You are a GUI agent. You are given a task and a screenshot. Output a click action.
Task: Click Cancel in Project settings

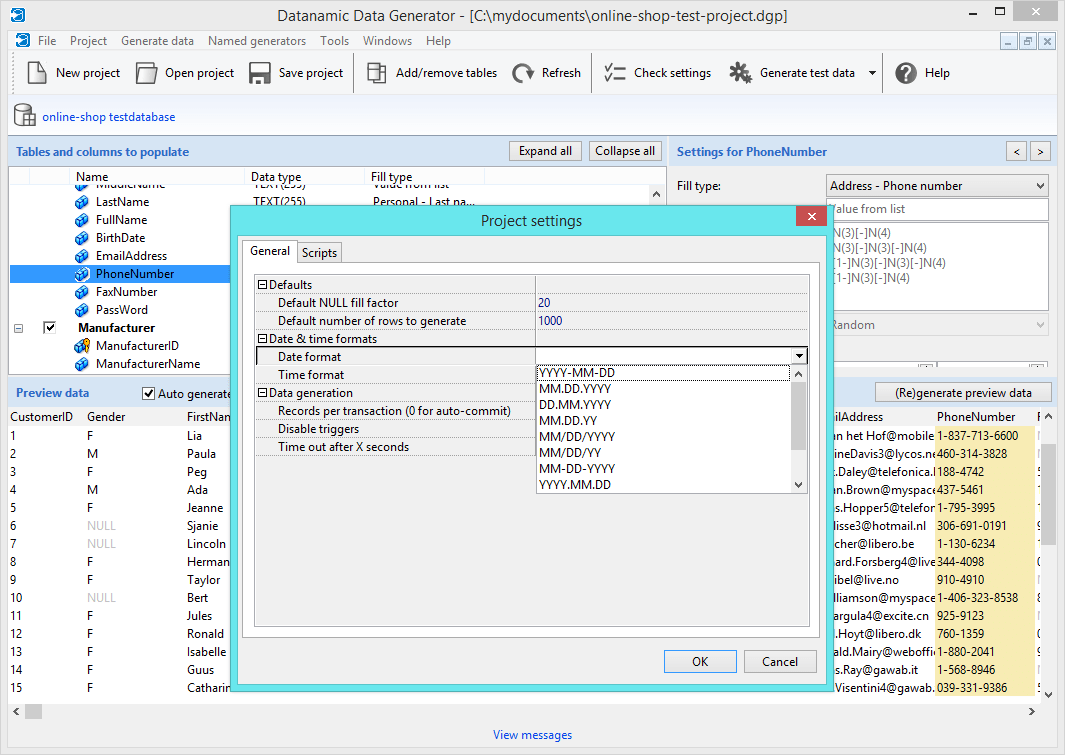pos(780,661)
